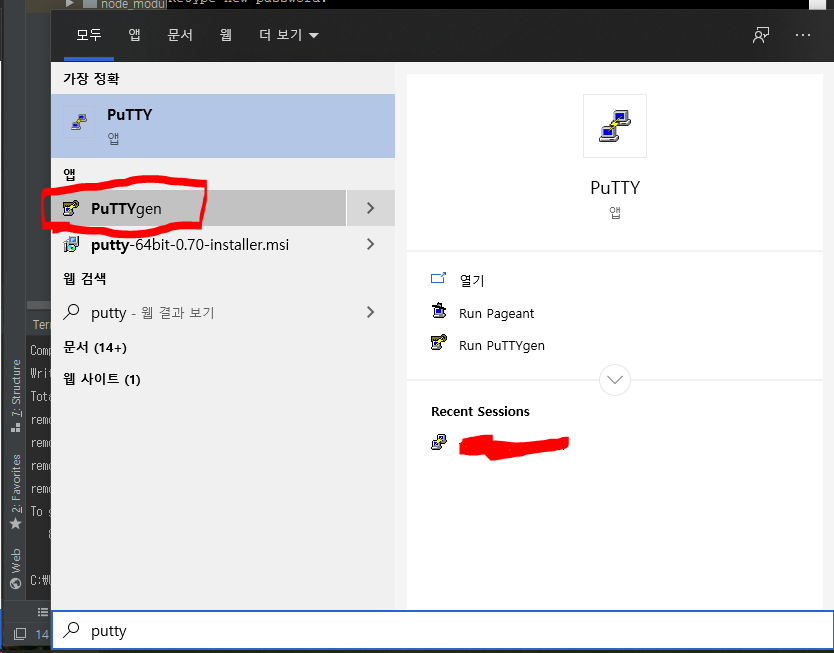Open the PuTTY best match result
The width and height of the screenshot is (834, 653).
[x=223, y=125]
